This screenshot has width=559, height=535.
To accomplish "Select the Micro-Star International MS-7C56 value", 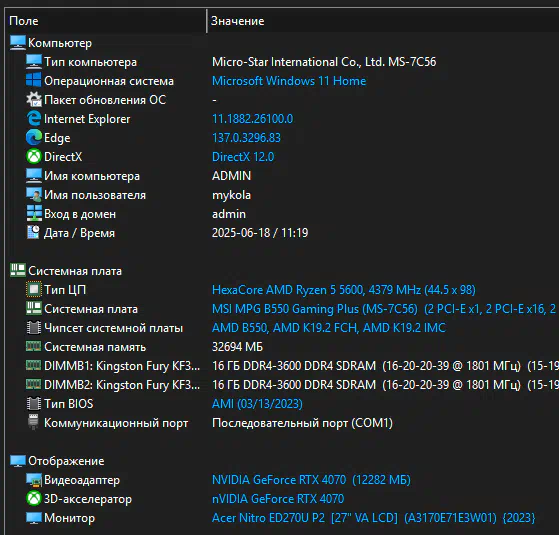I will click(x=324, y=62).
